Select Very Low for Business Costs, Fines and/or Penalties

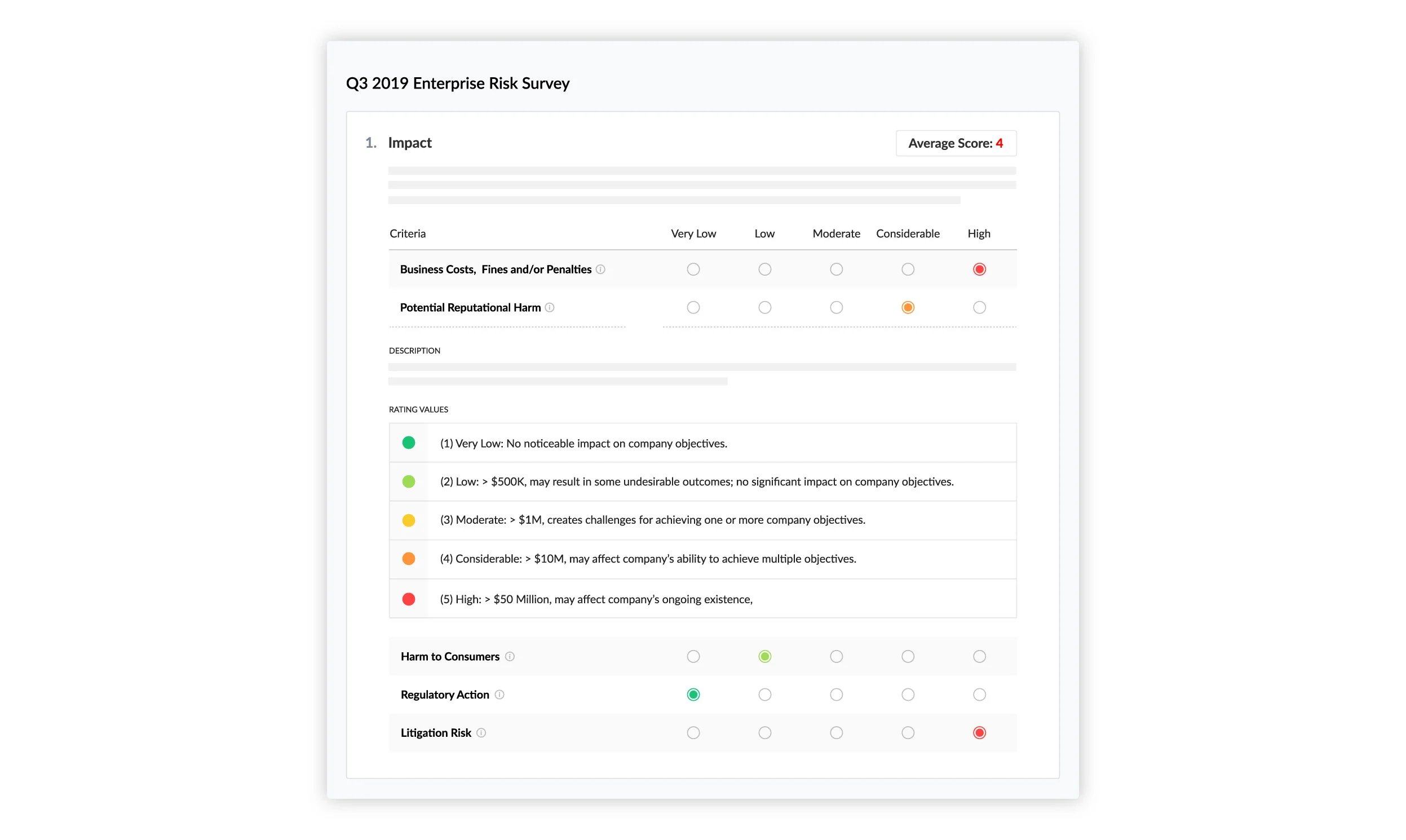693,269
